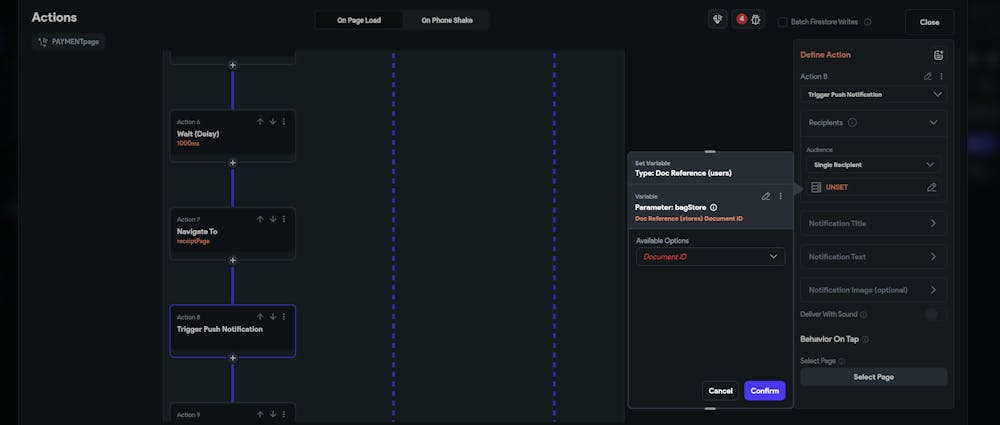Add action with plus below Navigate To
Viewport: 1000px width, 425px height.
[233, 260]
